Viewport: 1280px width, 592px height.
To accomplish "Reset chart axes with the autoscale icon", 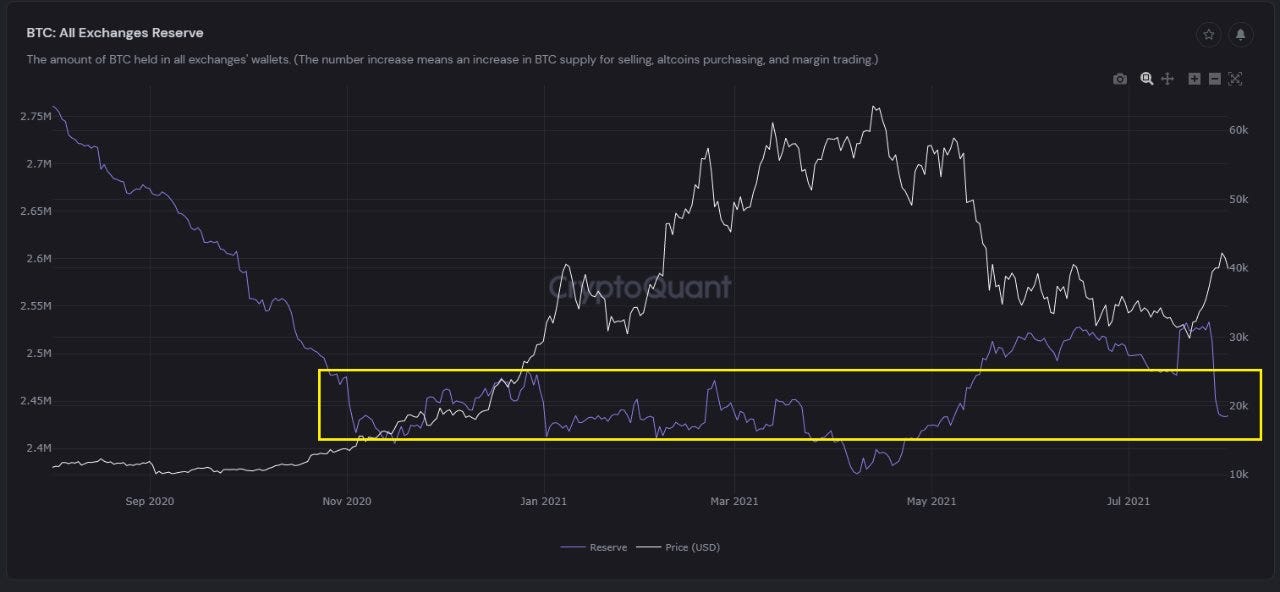I will tap(1235, 79).
